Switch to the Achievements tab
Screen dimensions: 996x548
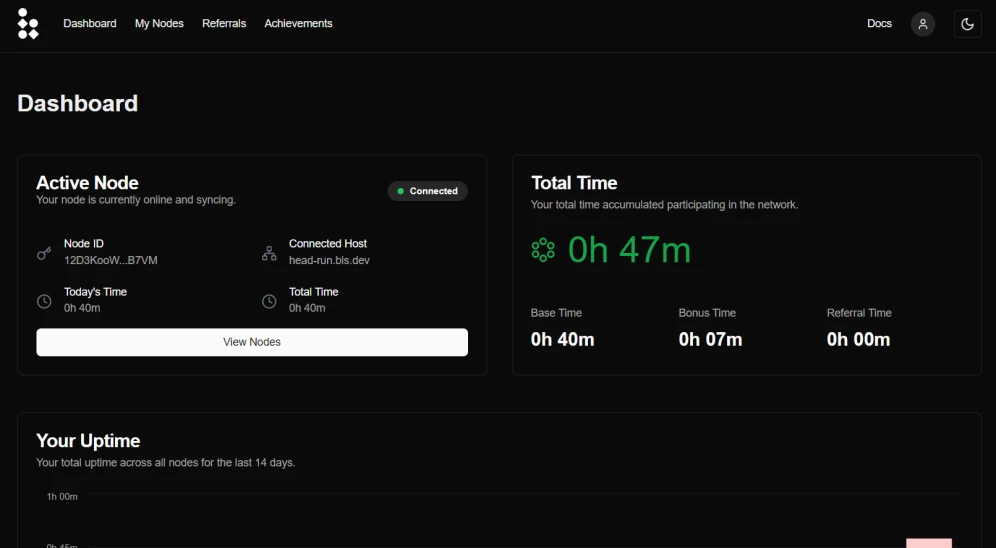(298, 23)
